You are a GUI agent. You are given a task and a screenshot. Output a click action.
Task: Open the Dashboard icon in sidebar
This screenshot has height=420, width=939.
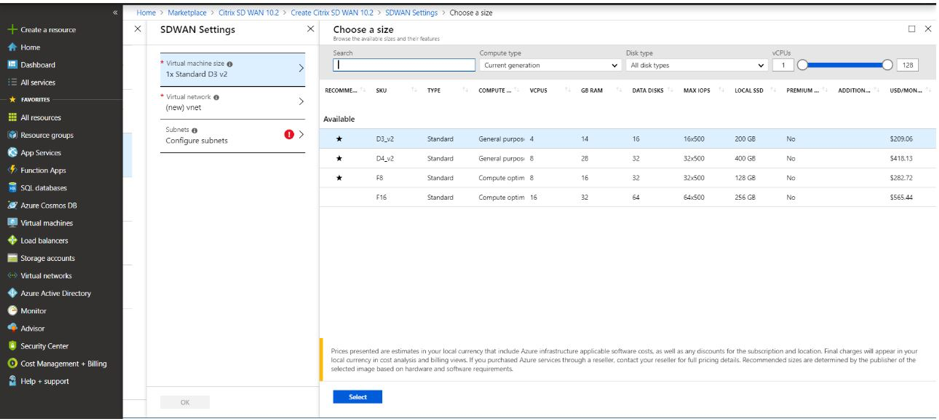point(12,65)
